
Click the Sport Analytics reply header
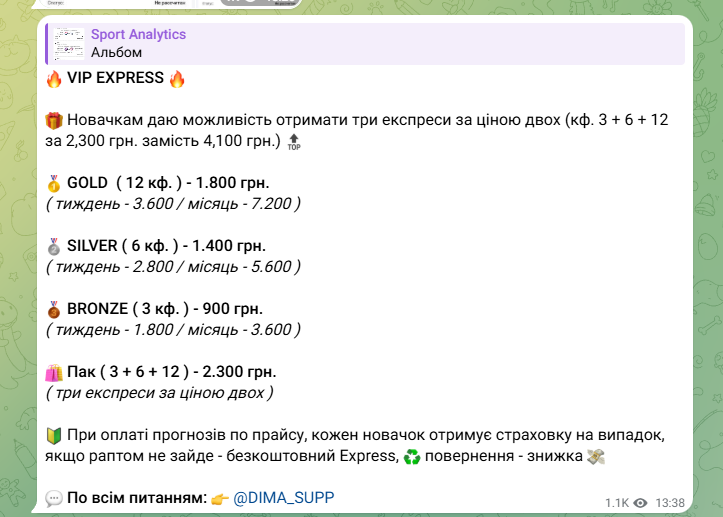click(138, 35)
